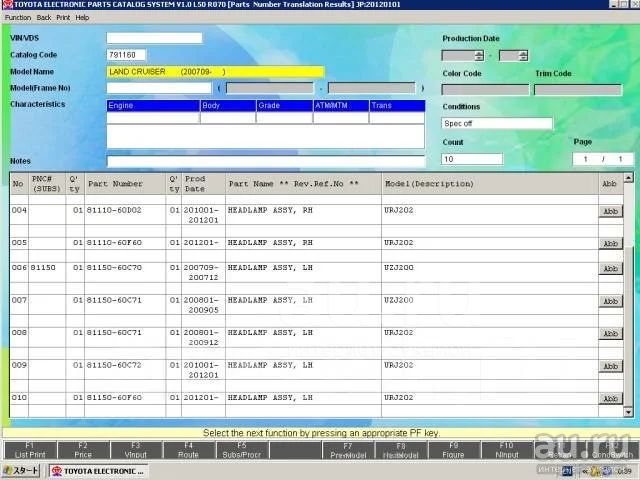
Task: Click the Trim Code field
Action: click(x=578, y=89)
